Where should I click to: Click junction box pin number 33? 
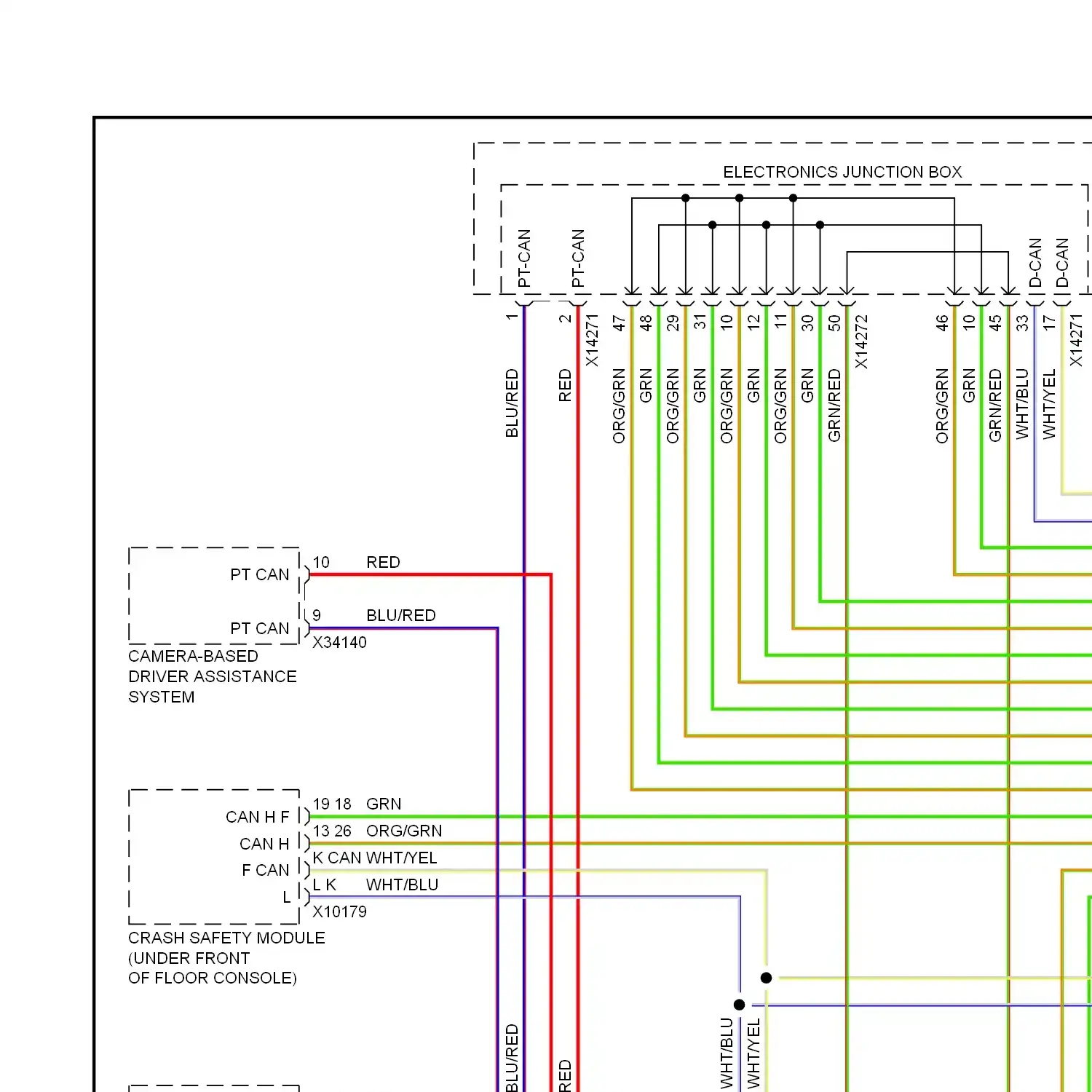[x=1023, y=323]
